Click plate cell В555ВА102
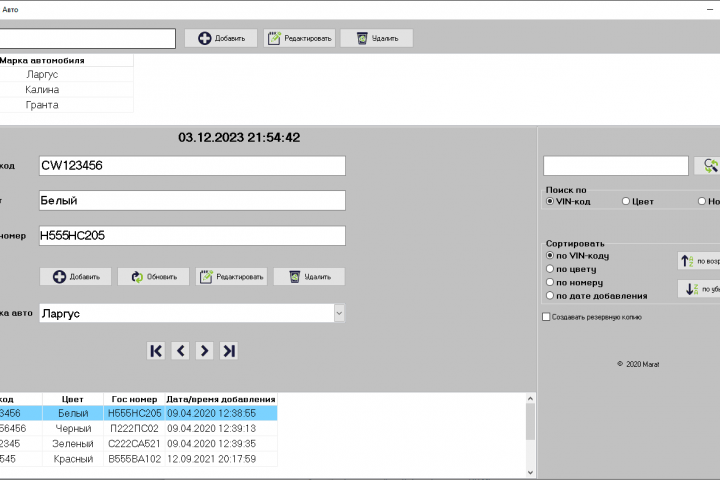 click(134, 459)
